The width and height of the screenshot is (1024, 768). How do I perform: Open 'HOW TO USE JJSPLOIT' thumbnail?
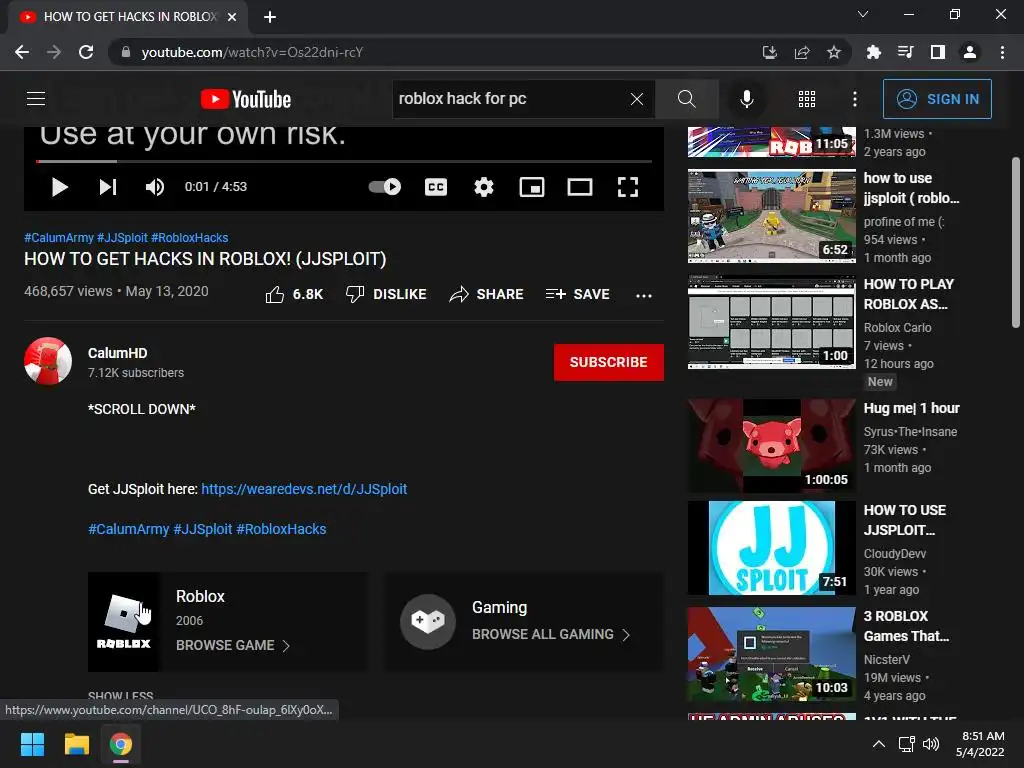tap(771, 548)
